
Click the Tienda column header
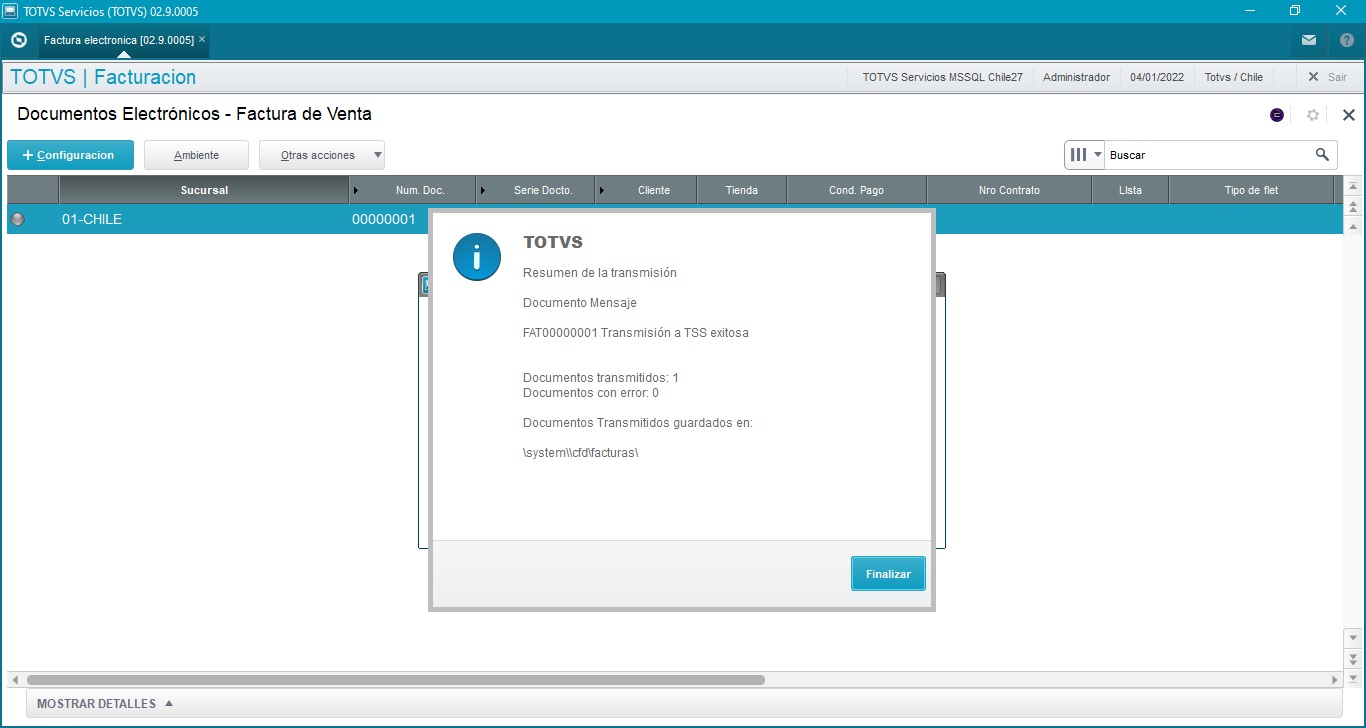(742, 190)
